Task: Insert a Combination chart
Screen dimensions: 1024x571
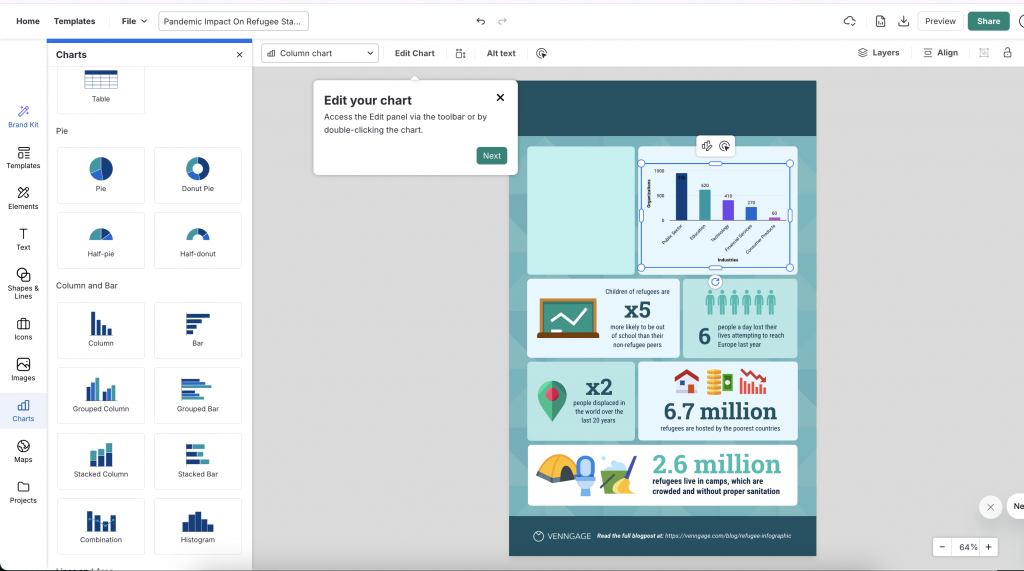Action: click(101, 526)
